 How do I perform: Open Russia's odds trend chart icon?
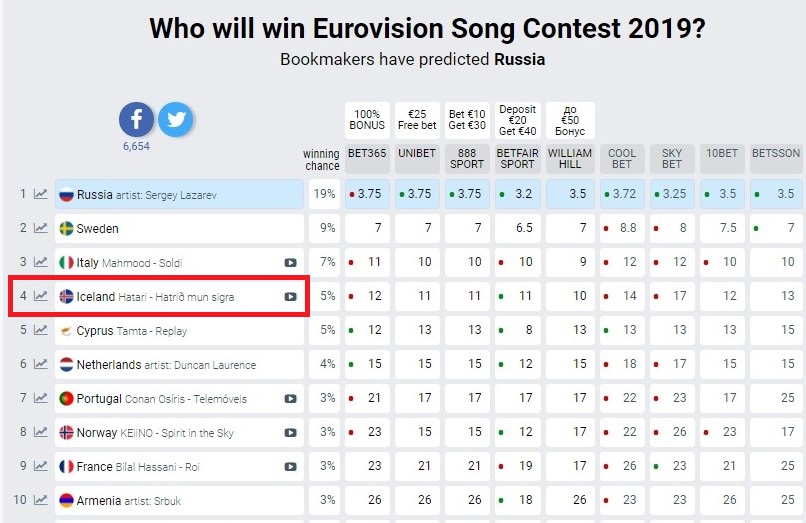click(x=41, y=194)
